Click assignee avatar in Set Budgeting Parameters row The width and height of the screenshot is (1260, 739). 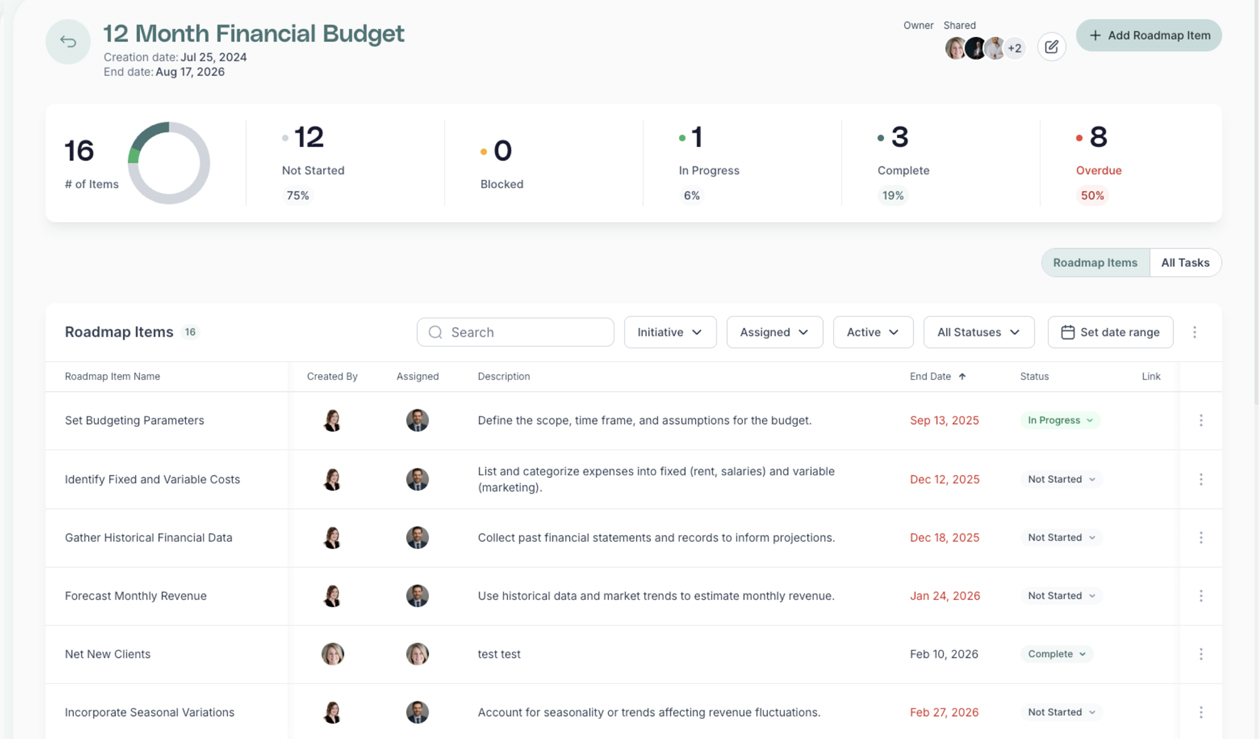[x=418, y=421]
